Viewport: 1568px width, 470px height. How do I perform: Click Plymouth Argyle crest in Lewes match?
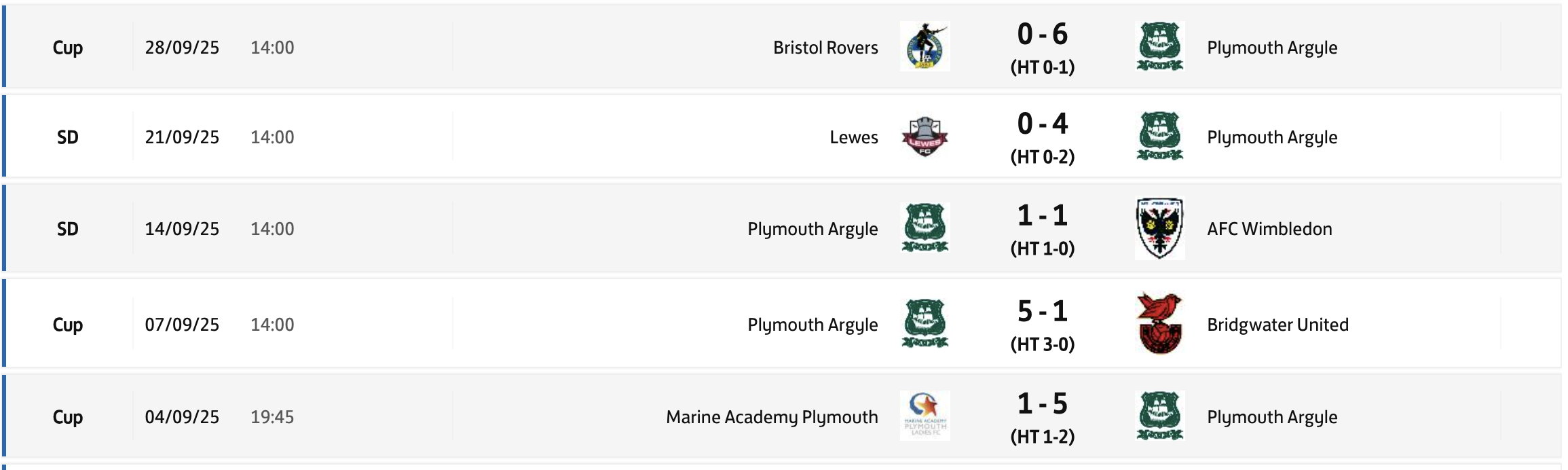tap(1159, 137)
